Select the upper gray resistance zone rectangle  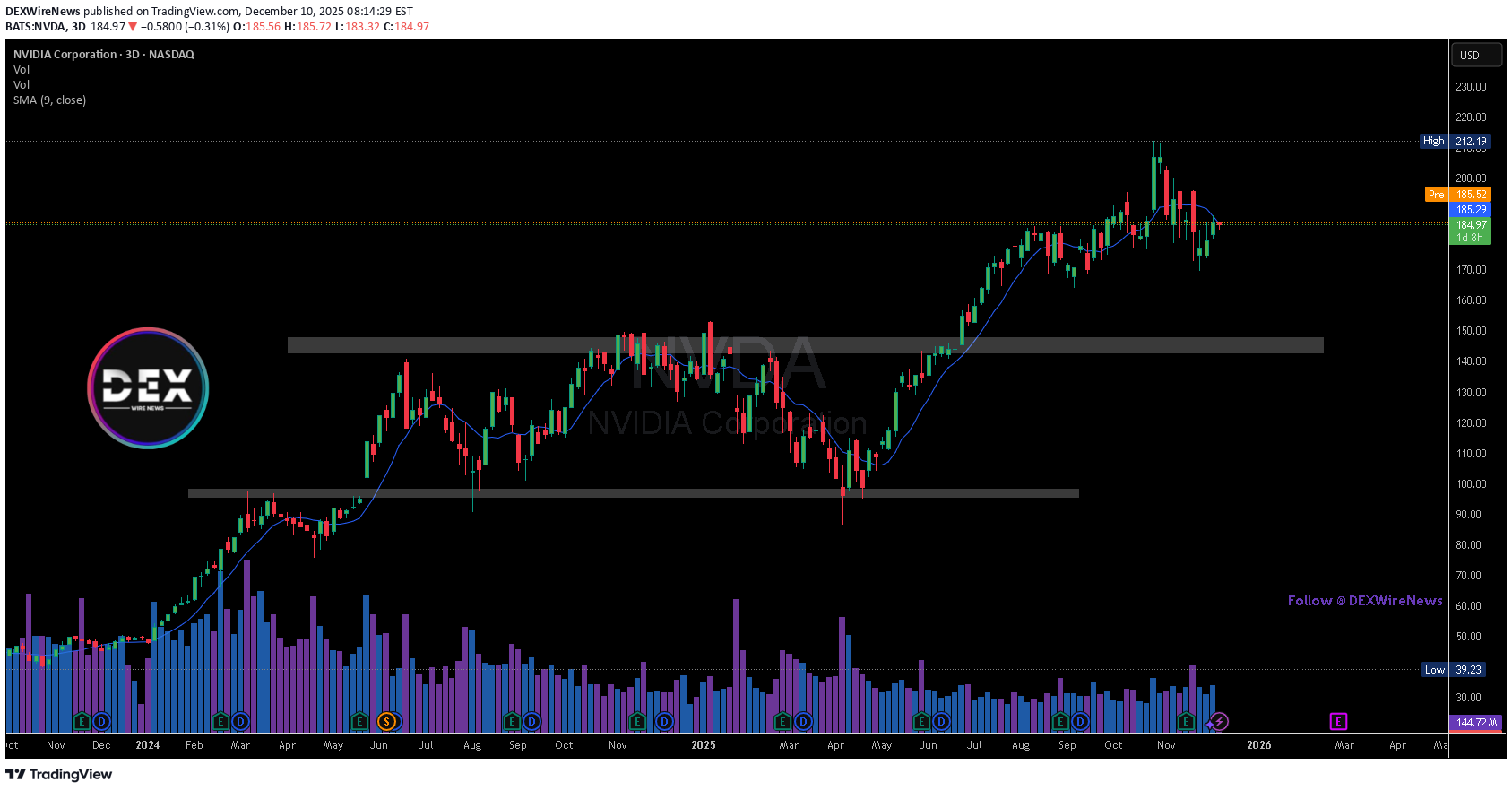[x=805, y=345]
